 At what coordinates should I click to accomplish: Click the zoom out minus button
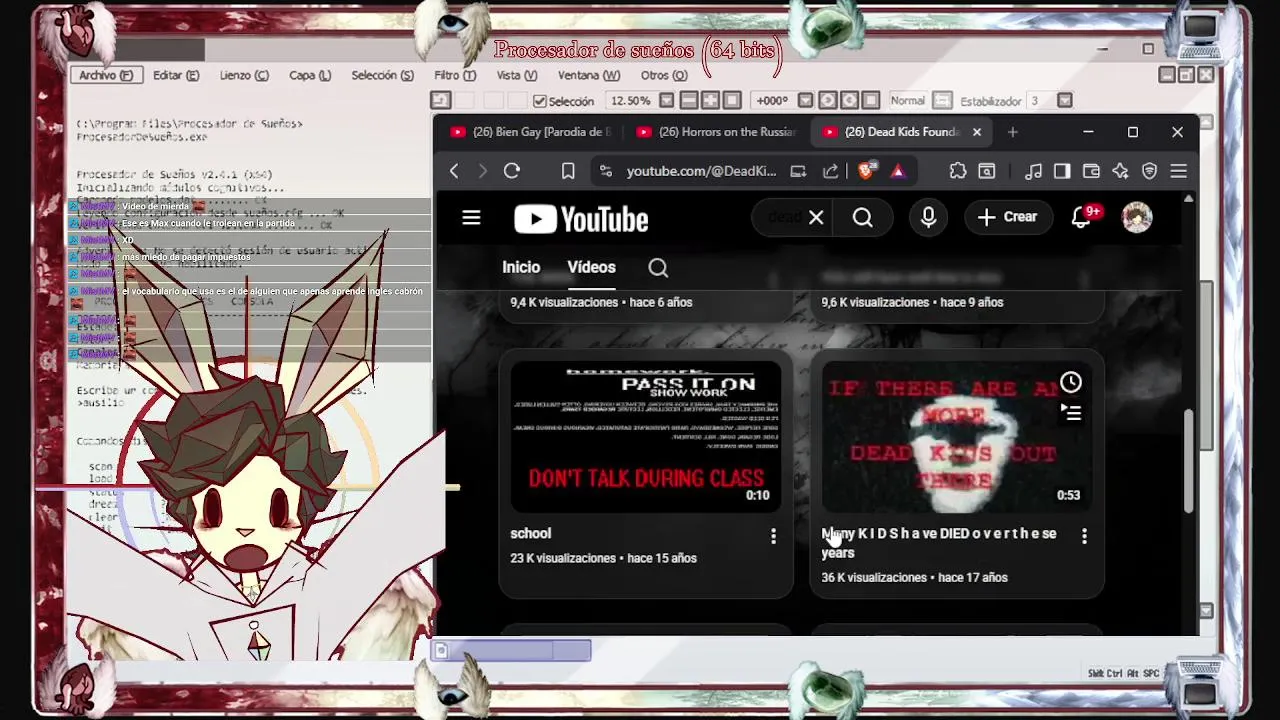point(689,101)
